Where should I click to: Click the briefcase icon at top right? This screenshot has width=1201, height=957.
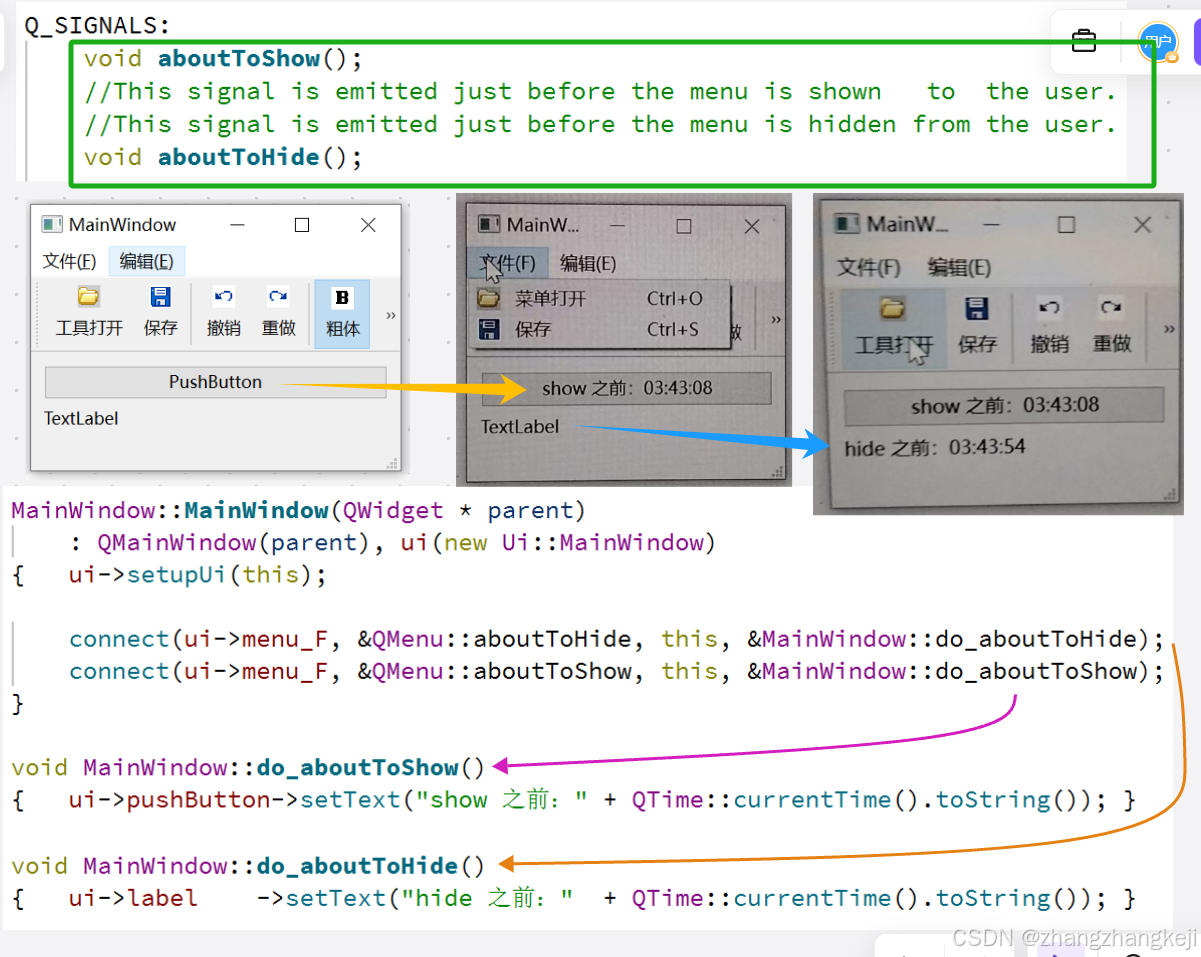click(1084, 42)
